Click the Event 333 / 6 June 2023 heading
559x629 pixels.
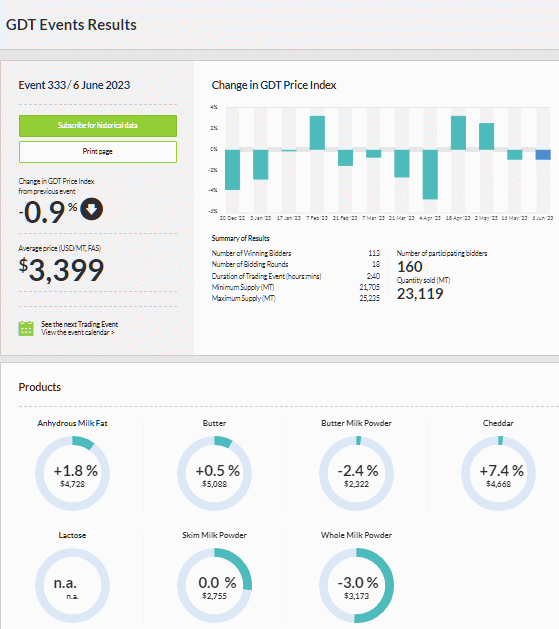(74, 85)
